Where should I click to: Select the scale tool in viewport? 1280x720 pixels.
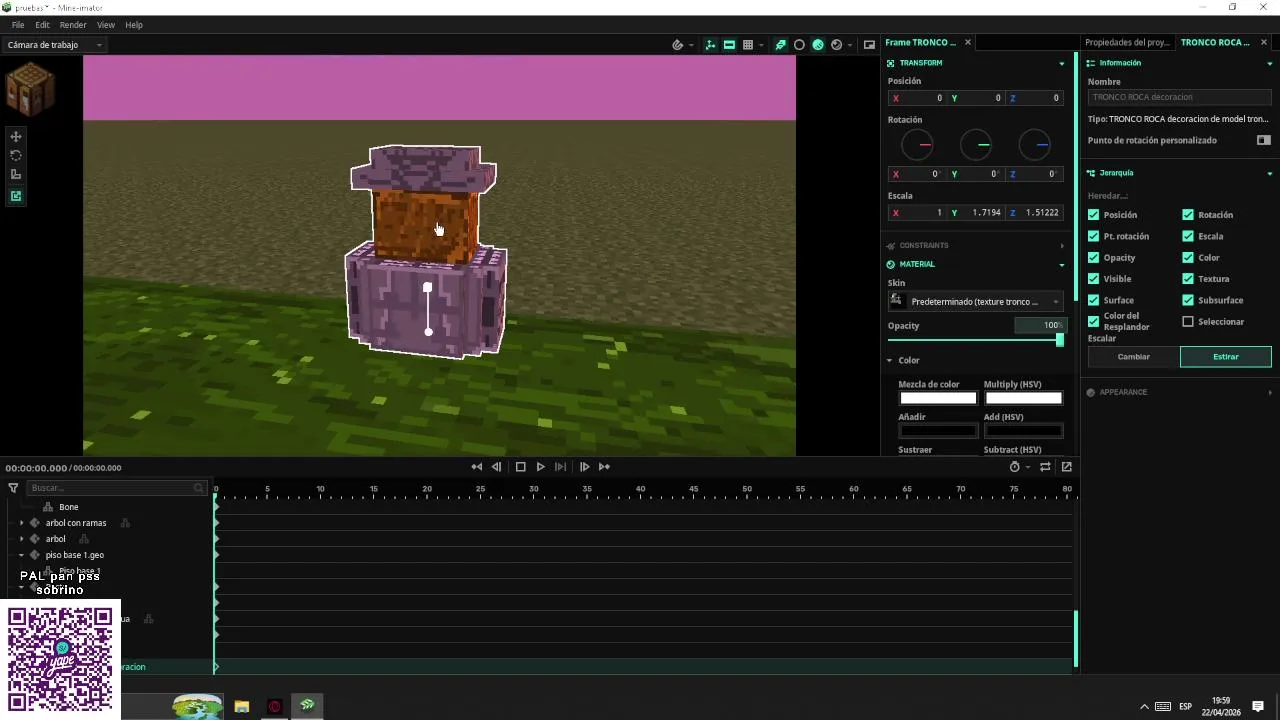coord(16,175)
